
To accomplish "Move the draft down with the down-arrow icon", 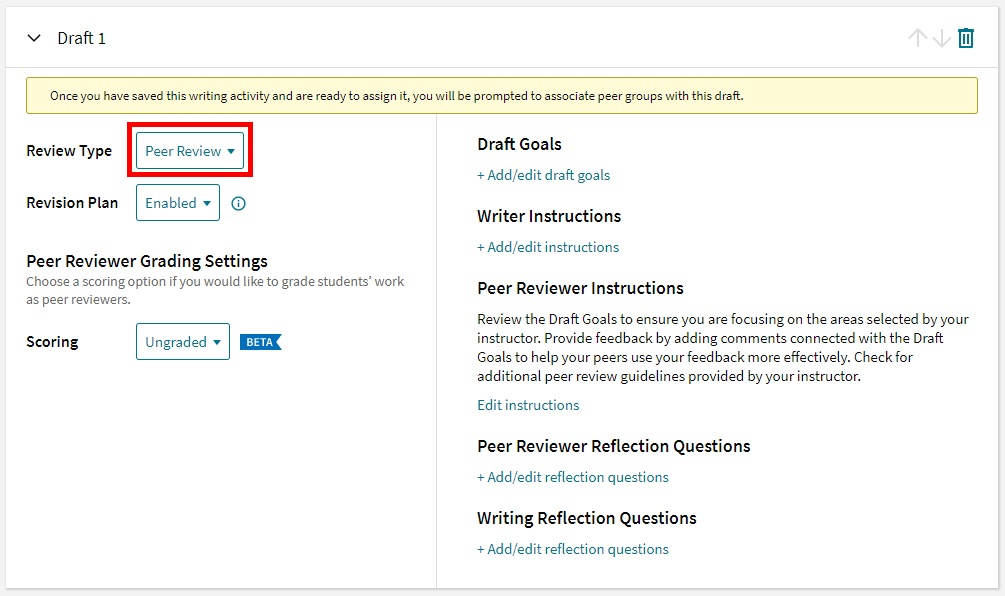I will coord(940,37).
